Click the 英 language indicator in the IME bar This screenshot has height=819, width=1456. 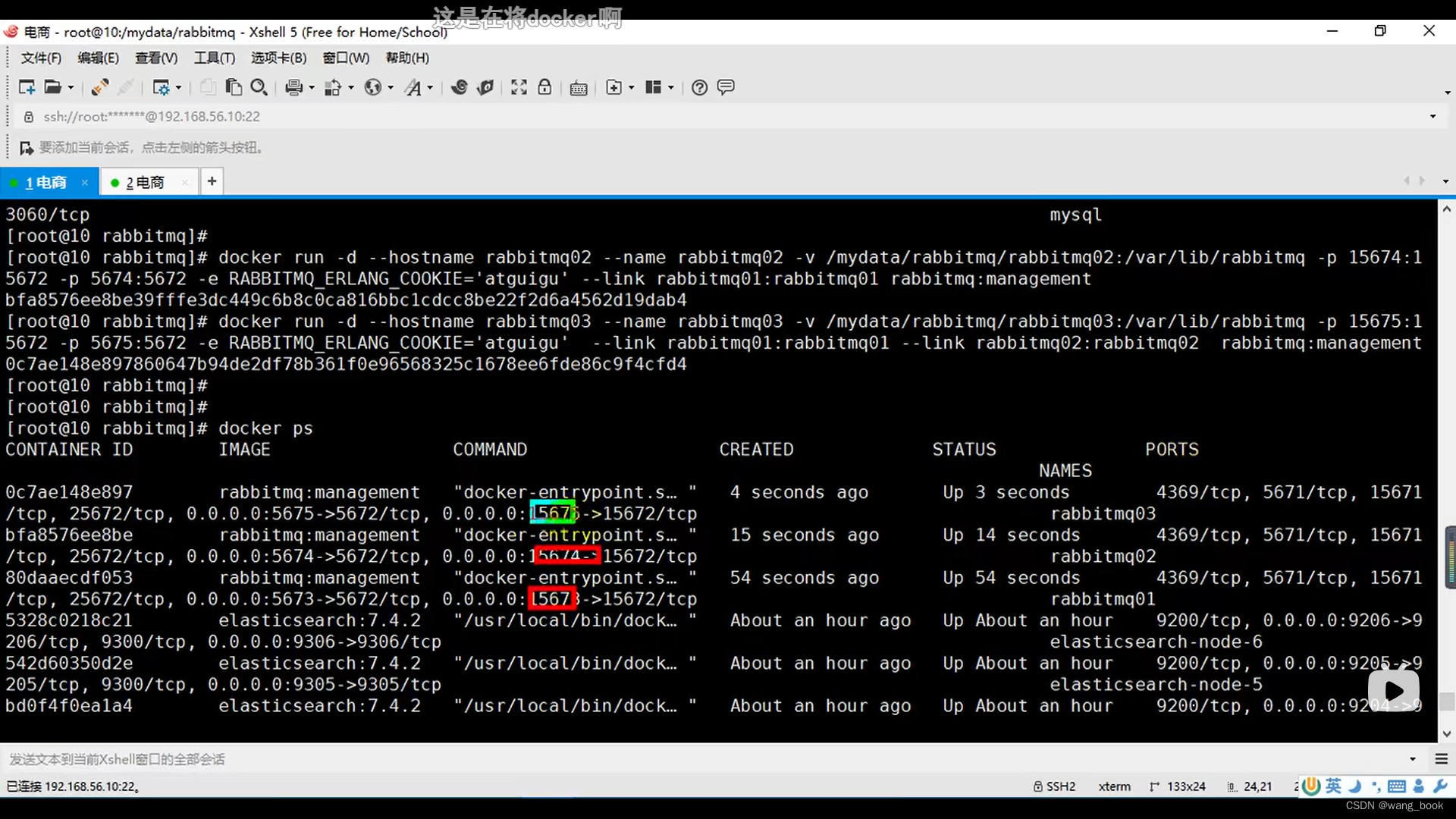(x=1334, y=786)
